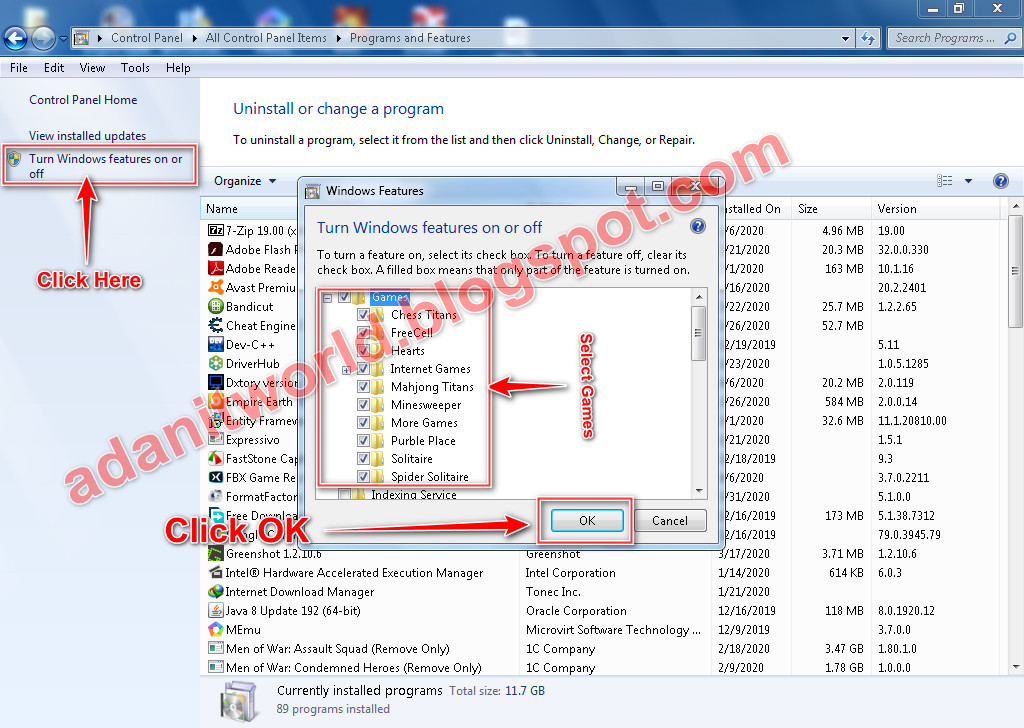
Task: Click the MEmu program icon
Action: coord(217,629)
